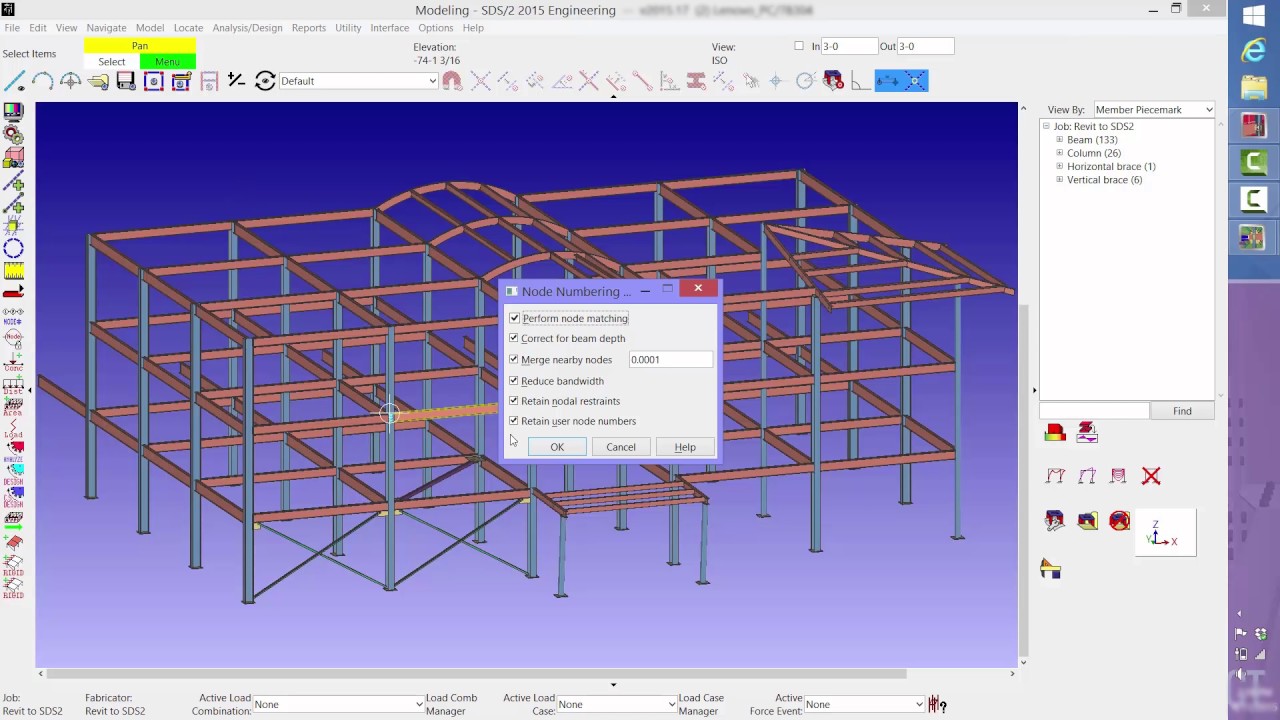Click the circular refresh arrows icon
This screenshot has width=1280, height=720.
point(265,81)
